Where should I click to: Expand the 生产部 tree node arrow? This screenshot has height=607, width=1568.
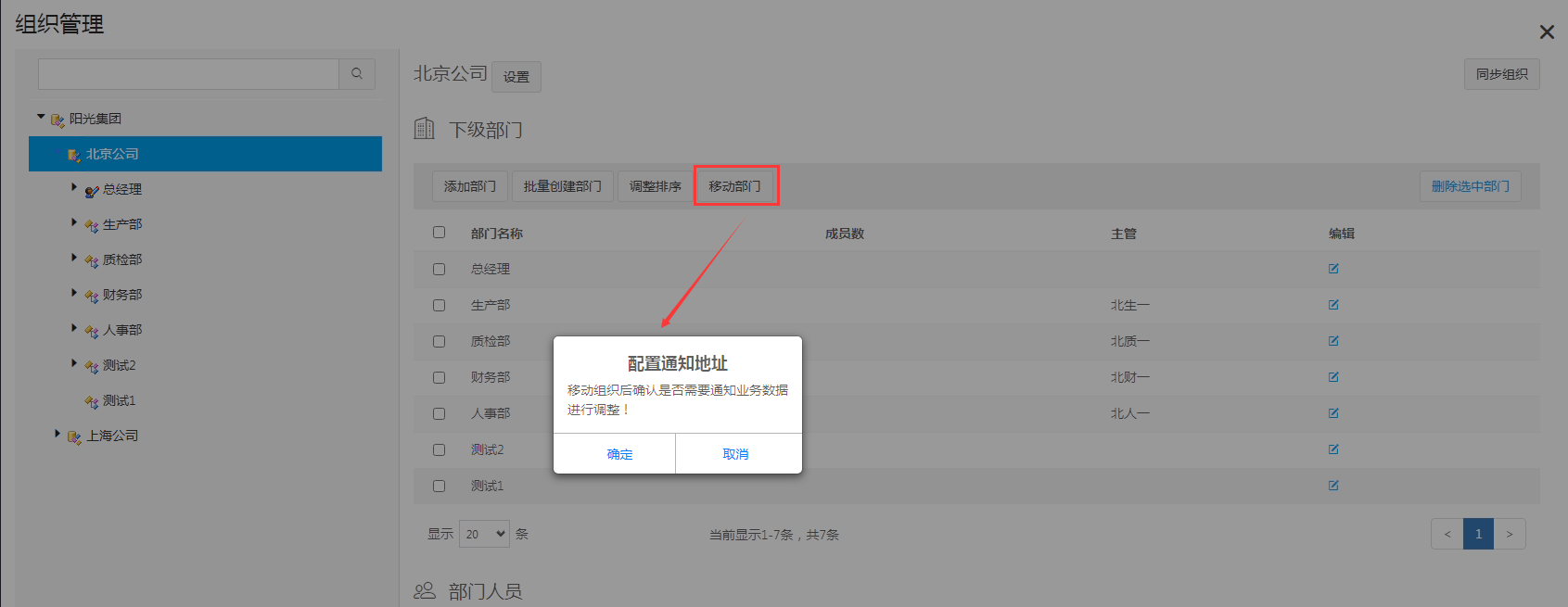click(74, 222)
